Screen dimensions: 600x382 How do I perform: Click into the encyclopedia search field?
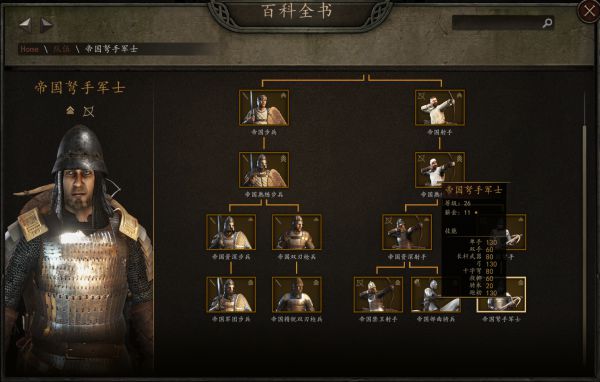[496, 23]
